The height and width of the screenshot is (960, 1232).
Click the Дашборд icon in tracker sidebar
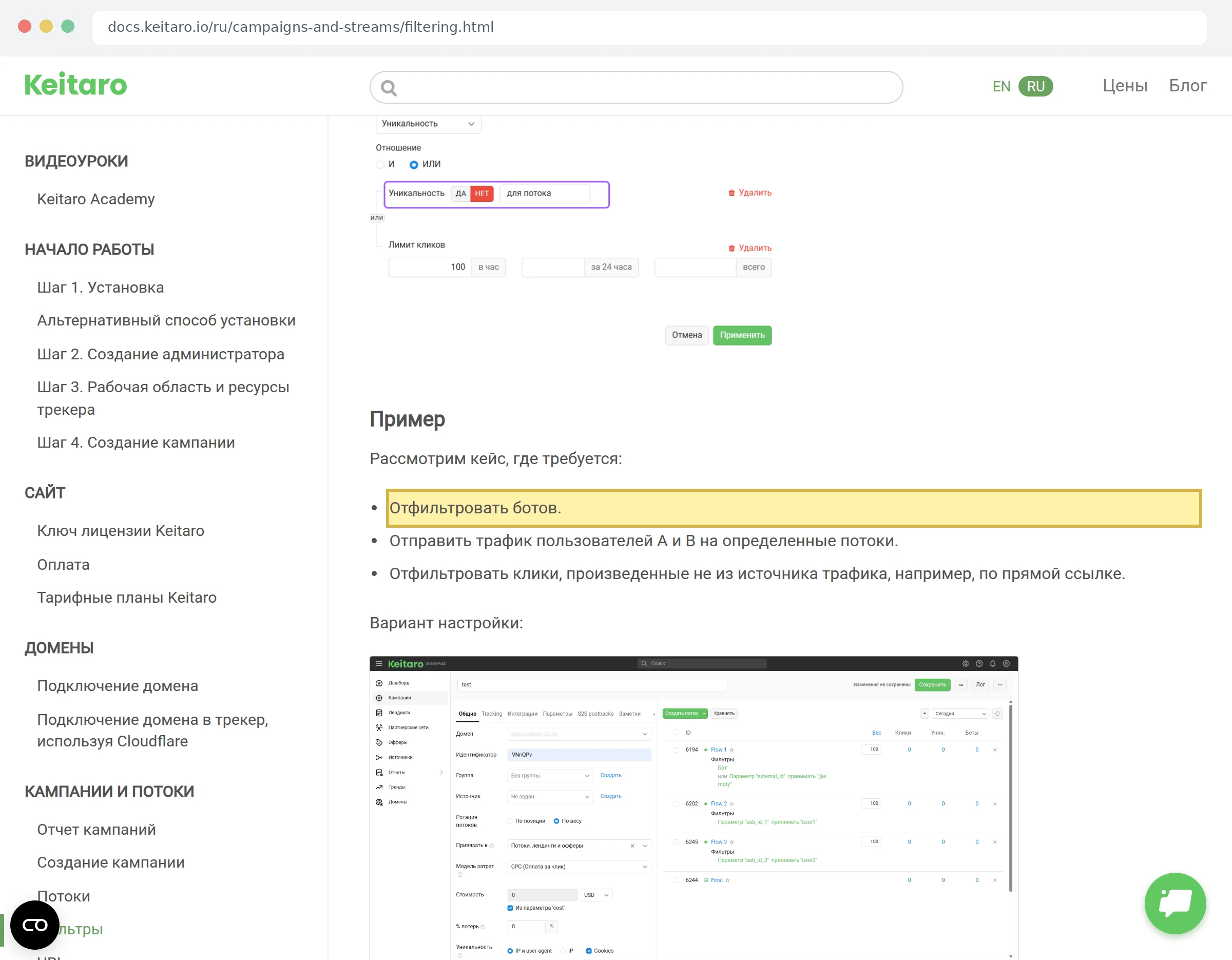point(379,683)
